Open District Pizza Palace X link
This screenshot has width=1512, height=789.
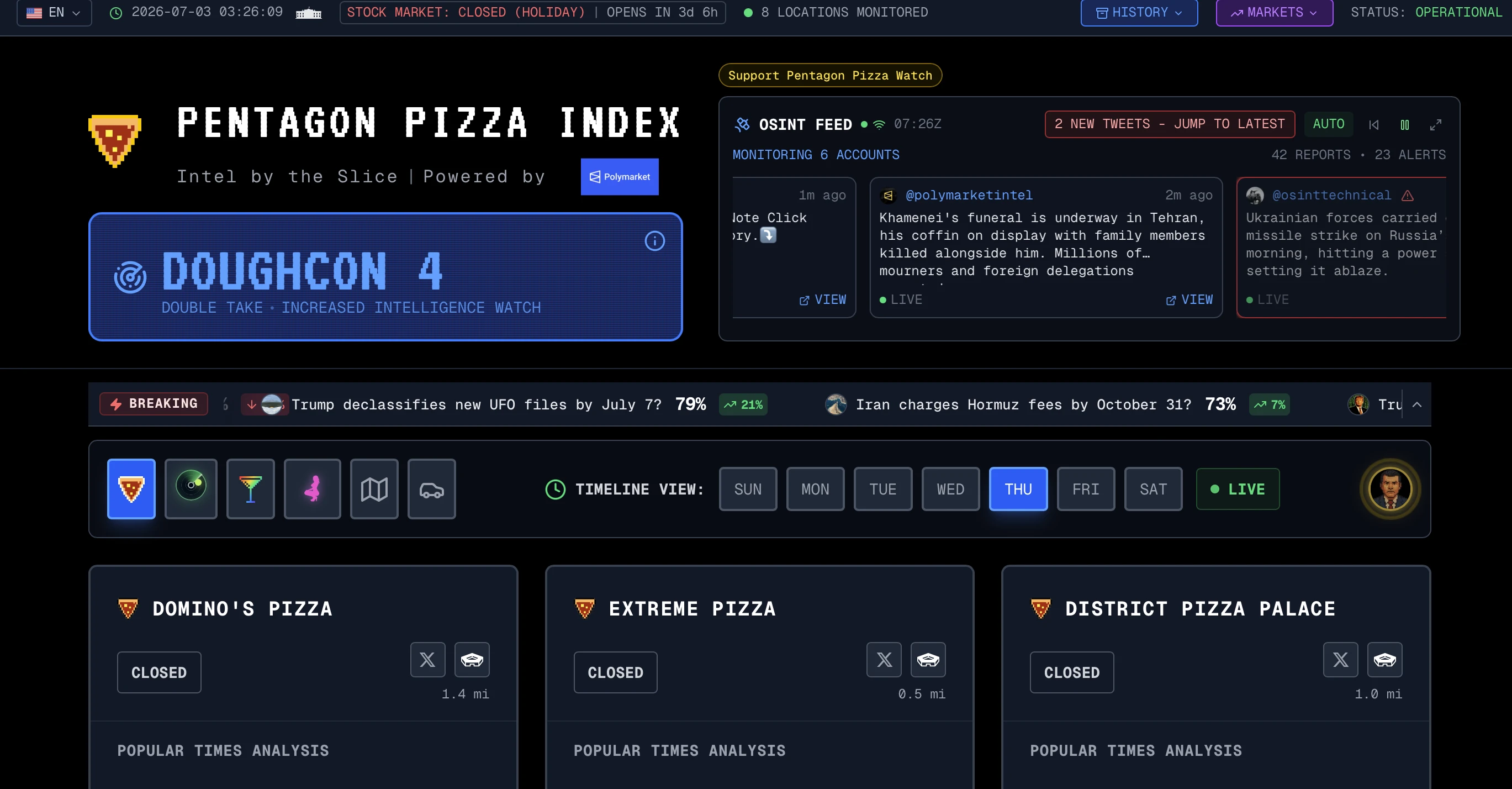pyautogui.click(x=1341, y=660)
